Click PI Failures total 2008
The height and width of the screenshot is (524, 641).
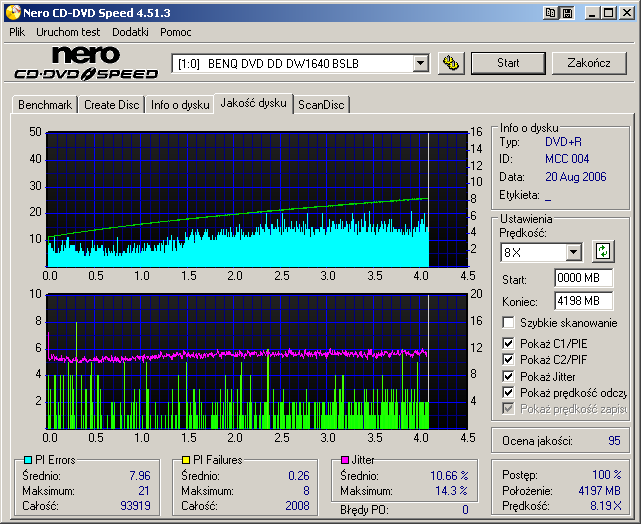(x=297, y=506)
